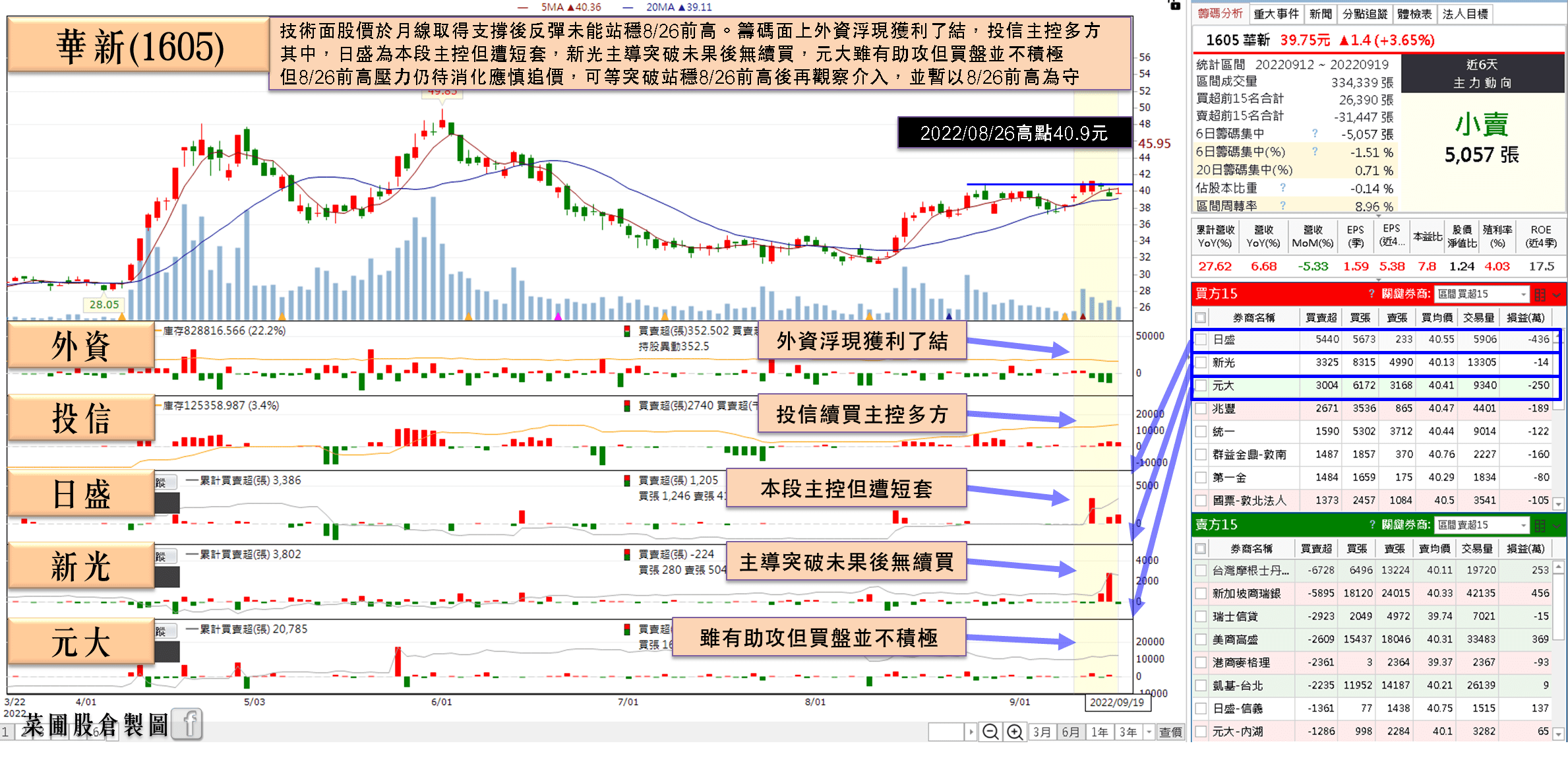The height and width of the screenshot is (760, 1568).
Task: Click help icon next to 6日籌碼集中
Action: point(1314,134)
